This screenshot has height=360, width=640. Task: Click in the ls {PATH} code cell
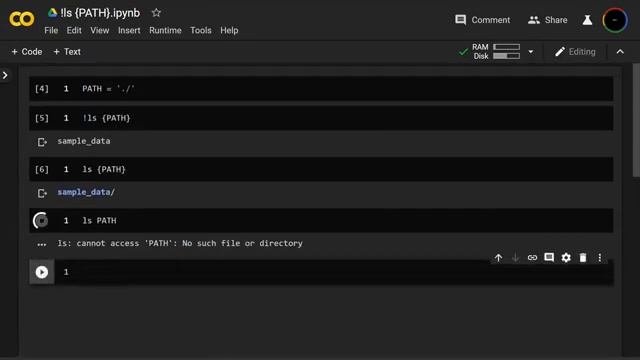click(321, 169)
